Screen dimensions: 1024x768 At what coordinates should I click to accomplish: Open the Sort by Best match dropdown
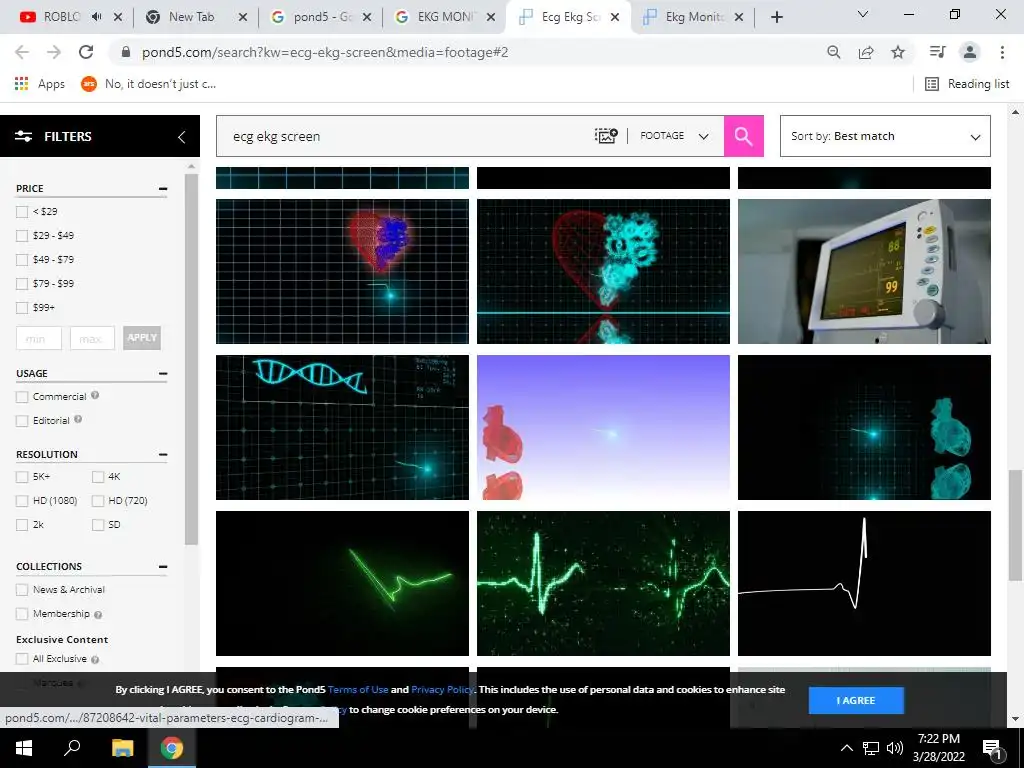885,136
